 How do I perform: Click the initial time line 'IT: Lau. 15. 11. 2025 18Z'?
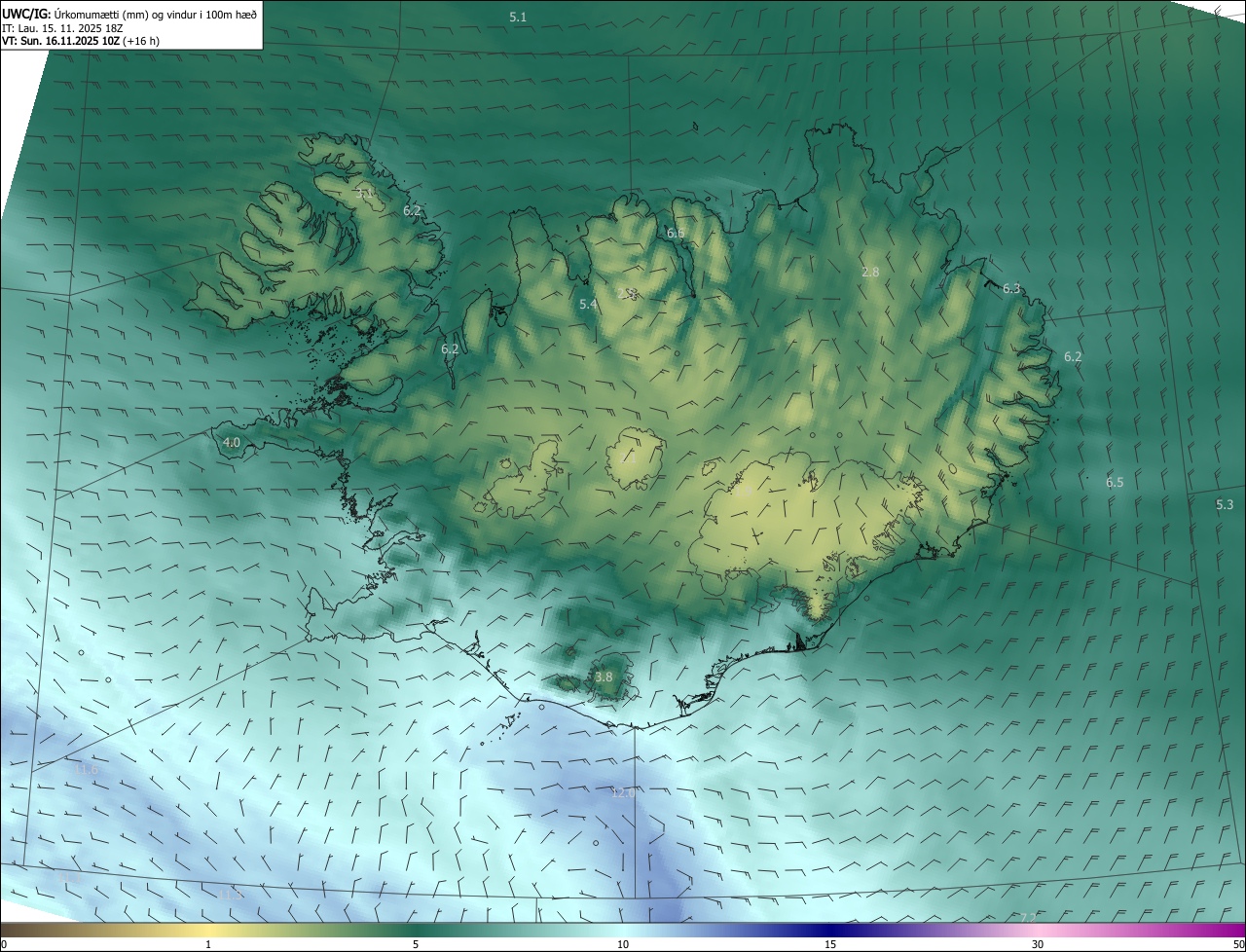pos(62,28)
